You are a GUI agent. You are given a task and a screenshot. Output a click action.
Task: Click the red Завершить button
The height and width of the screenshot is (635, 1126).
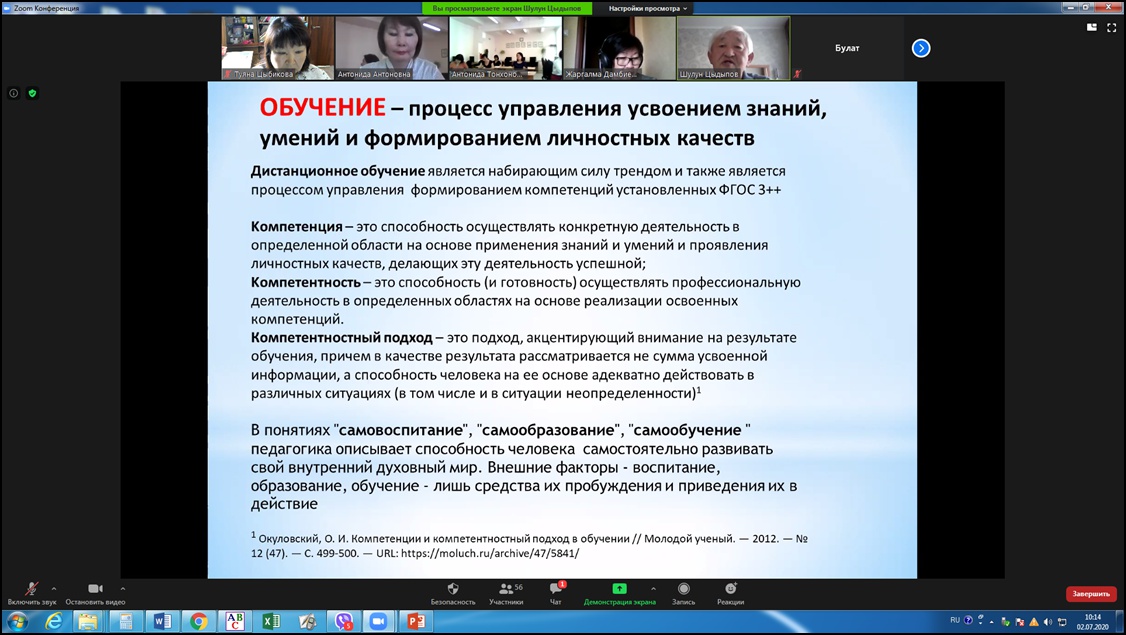click(1091, 594)
